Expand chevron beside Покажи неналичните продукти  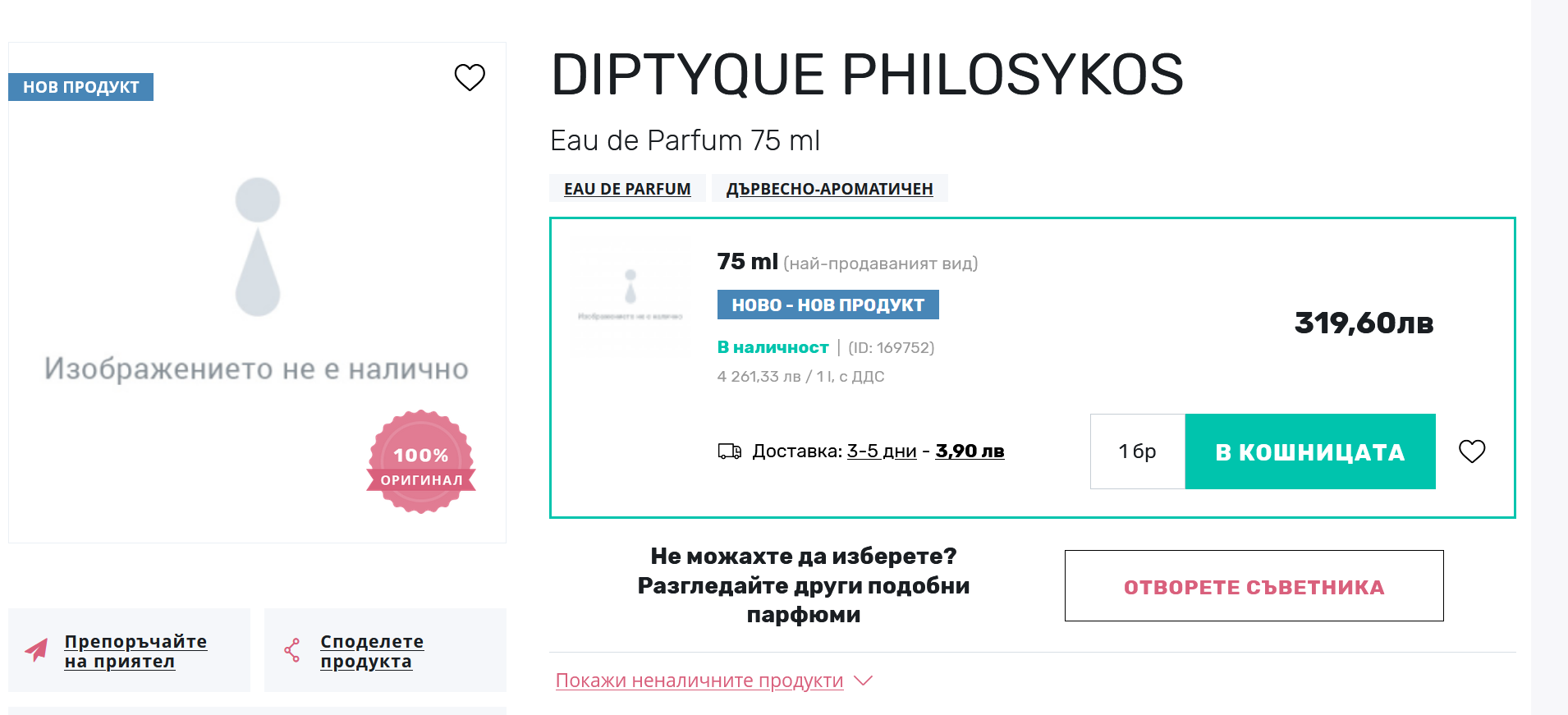pos(863,681)
